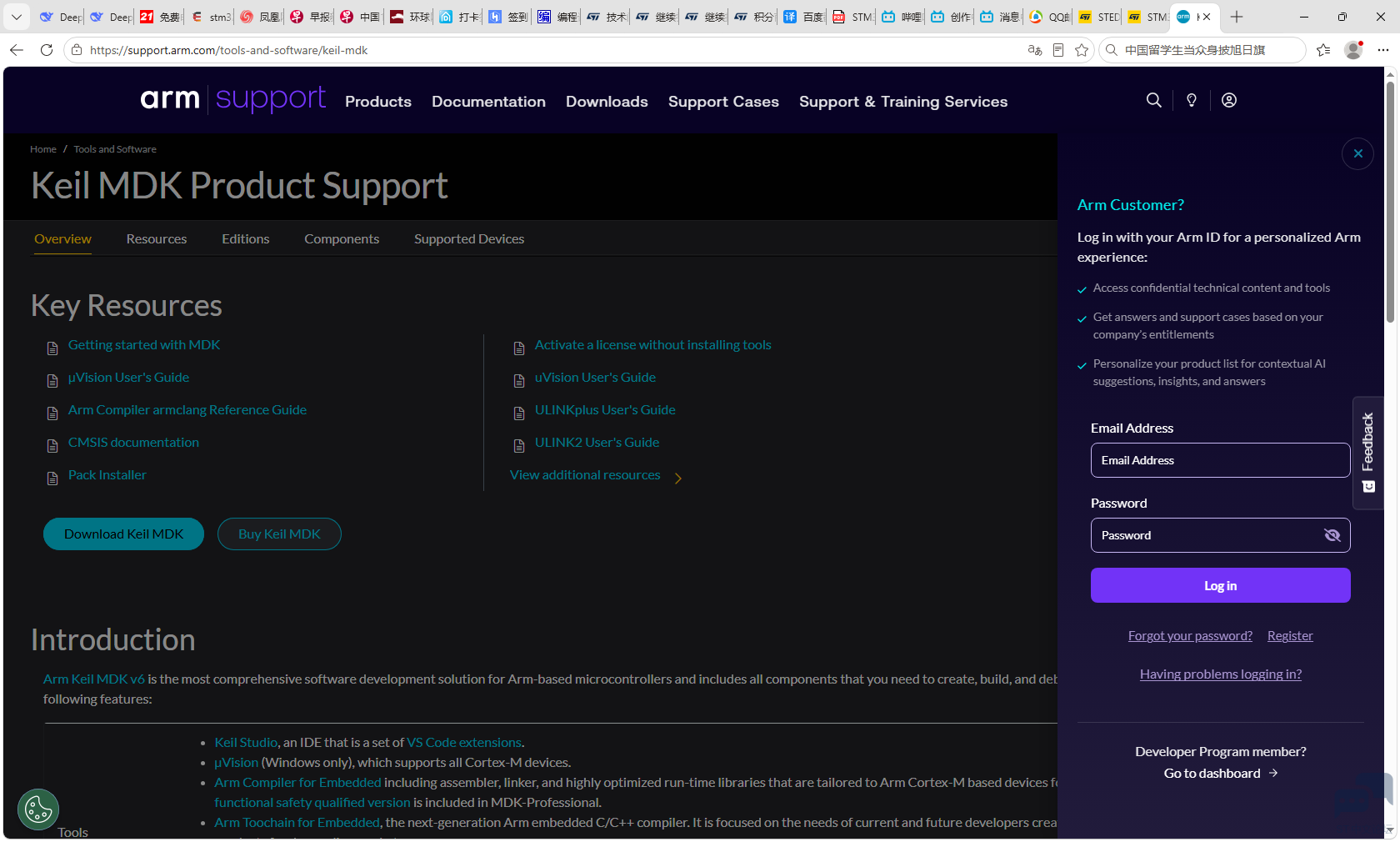Open Support Cases in navigation
The height and width of the screenshot is (842, 1400).
click(x=723, y=102)
